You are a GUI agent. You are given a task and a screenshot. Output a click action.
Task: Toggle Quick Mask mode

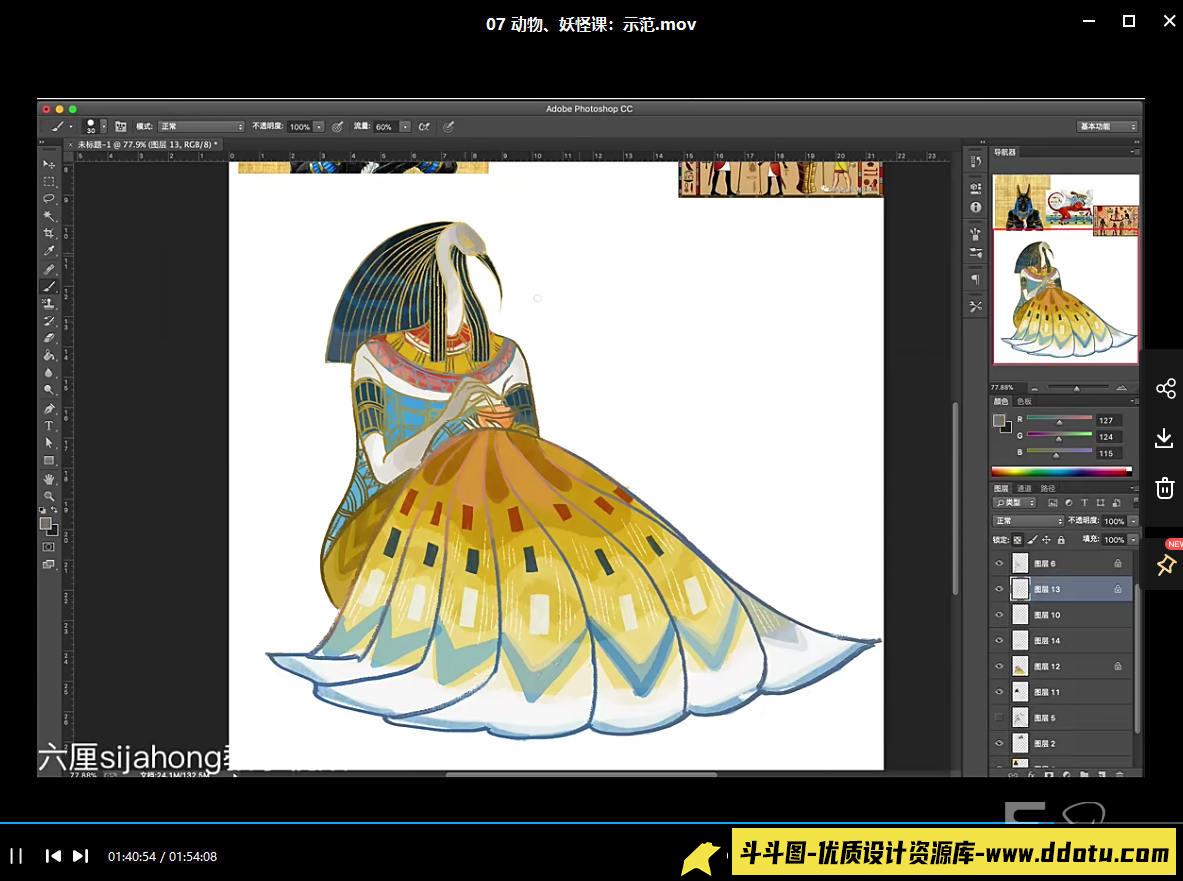point(49,547)
